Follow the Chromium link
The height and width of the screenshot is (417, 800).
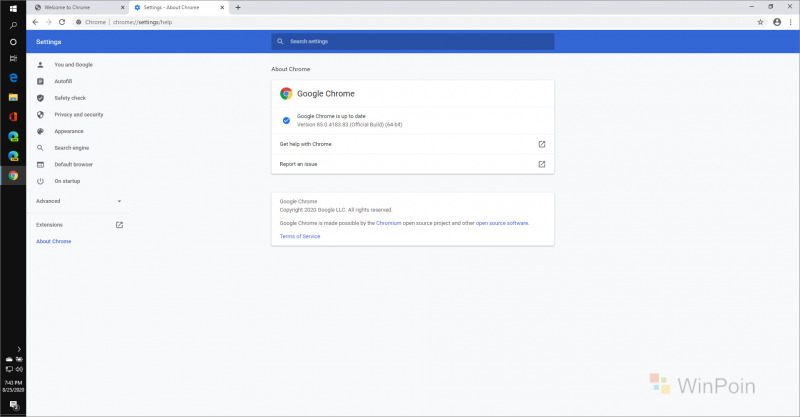(x=389, y=223)
